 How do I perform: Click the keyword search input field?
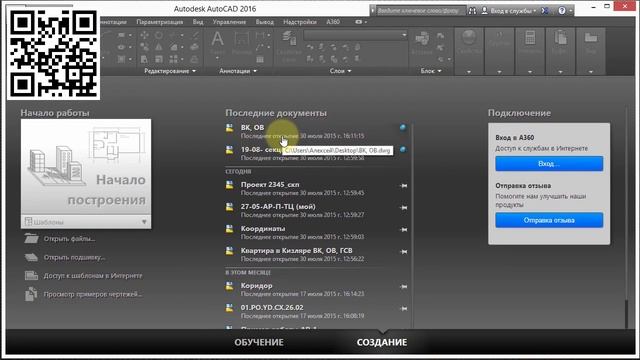pyautogui.click(x=420, y=11)
